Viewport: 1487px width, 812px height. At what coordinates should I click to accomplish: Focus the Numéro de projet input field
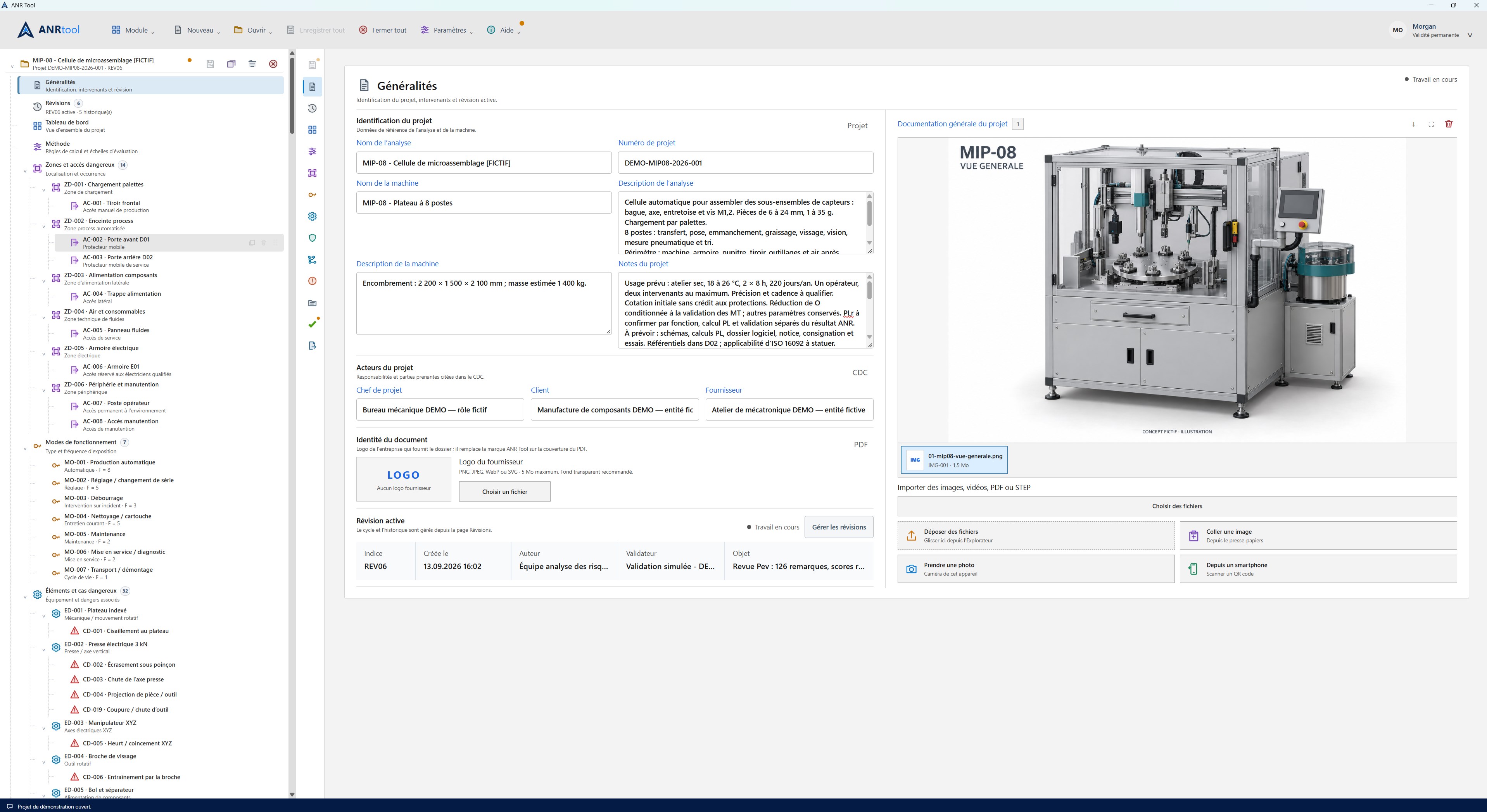pyautogui.click(x=745, y=163)
